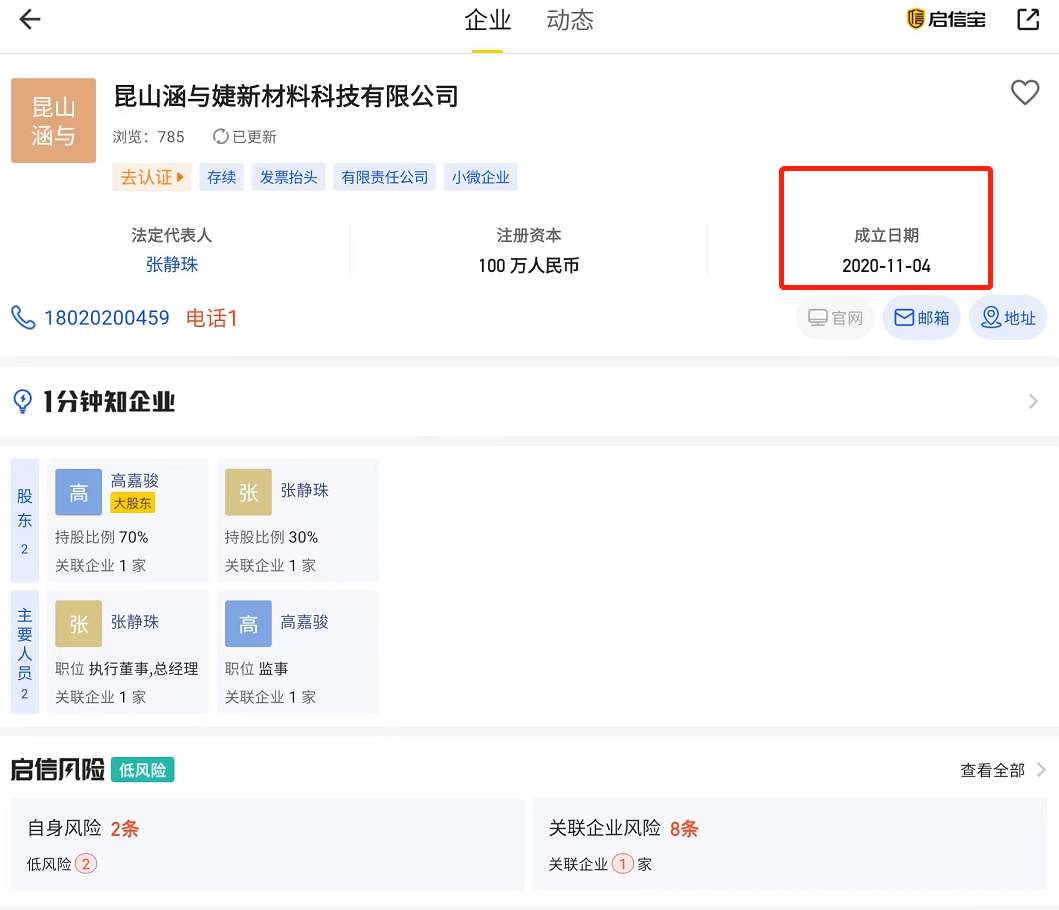1059x910 pixels.
Task: Click shareholder name 高嘉骏
Action: [x=135, y=480]
